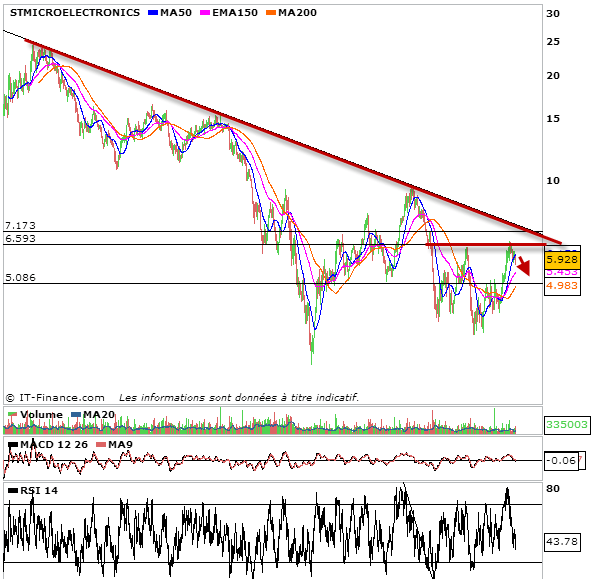The width and height of the screenshot is (600, 579).
Task: Click the 30 label on price axis
Action: point(552,13)
